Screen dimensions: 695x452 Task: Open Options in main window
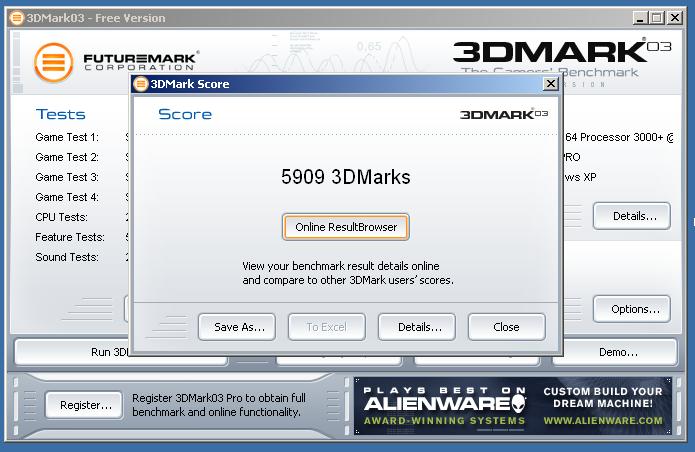pyautogui.click(x=632, y=309)
